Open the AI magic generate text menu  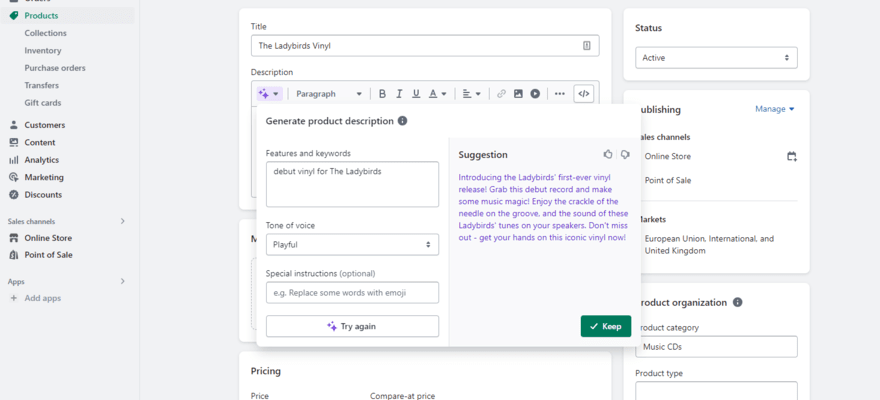[x=269, y=94]
